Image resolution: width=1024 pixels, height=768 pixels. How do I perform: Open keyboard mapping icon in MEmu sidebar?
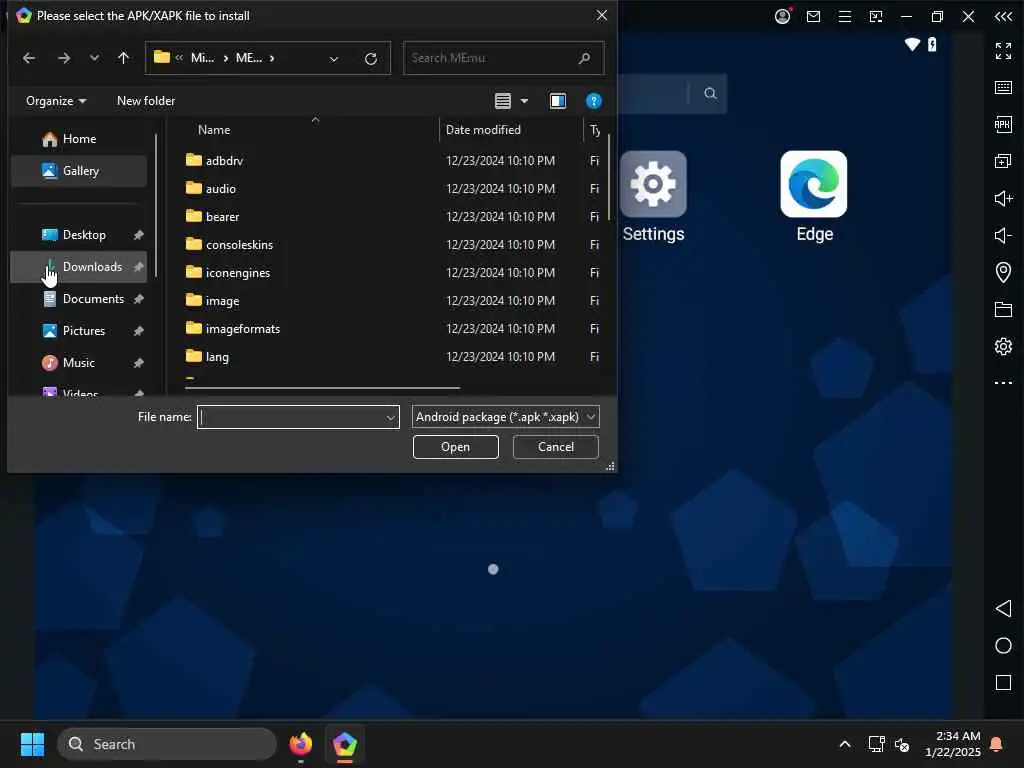[x=1003, y=88]
